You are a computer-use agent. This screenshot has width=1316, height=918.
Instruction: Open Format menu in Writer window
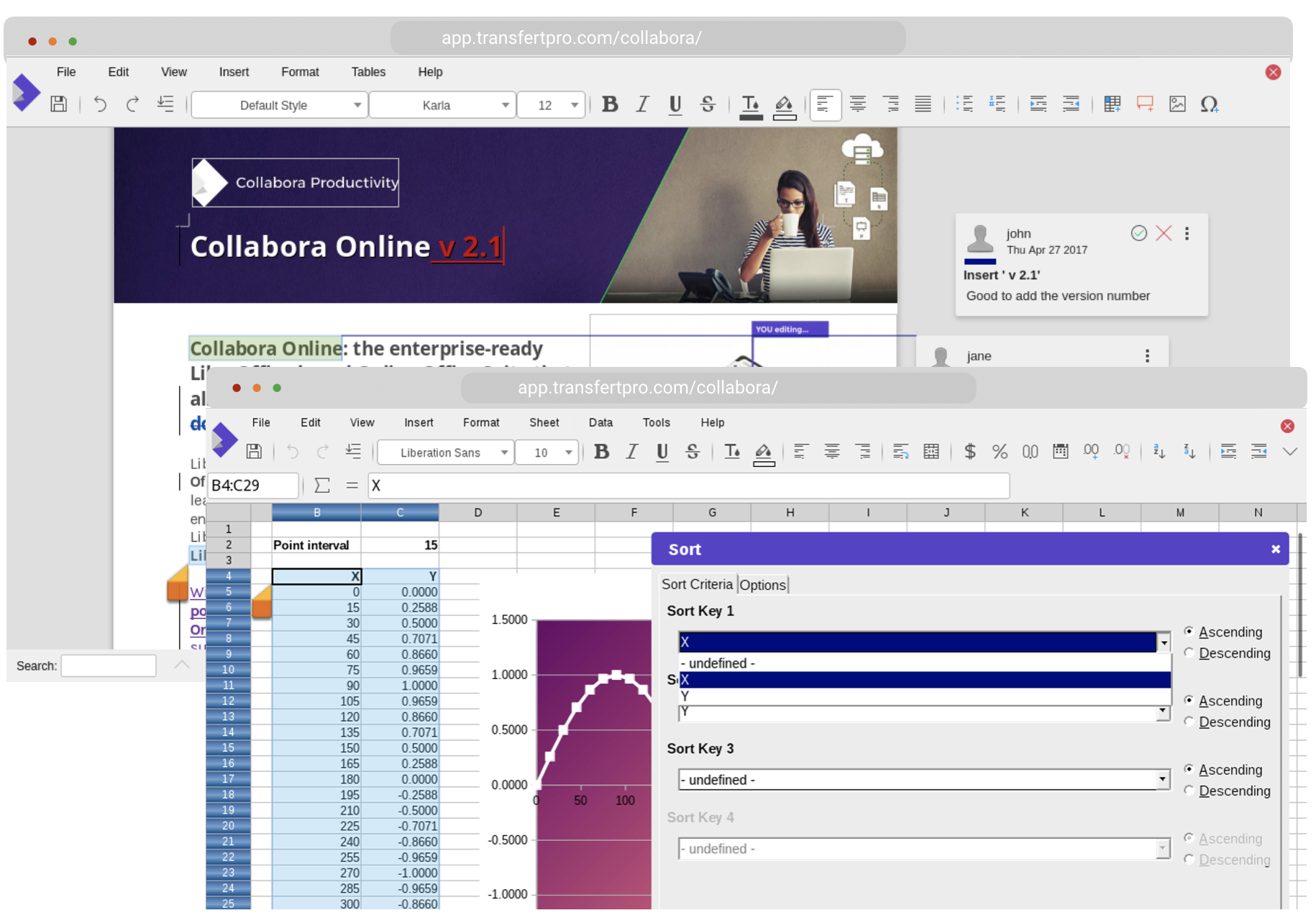coord(300,72)
